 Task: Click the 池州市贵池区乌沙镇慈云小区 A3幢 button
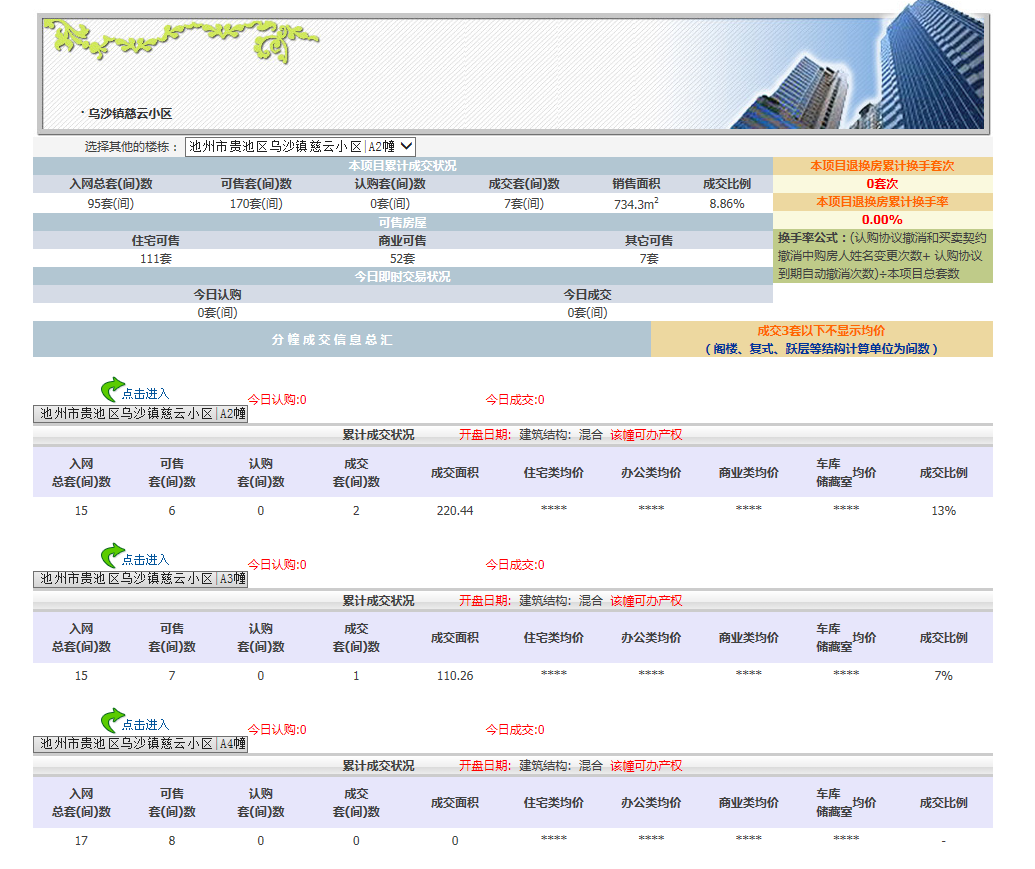pyautogui.click(x=141, y=579)
